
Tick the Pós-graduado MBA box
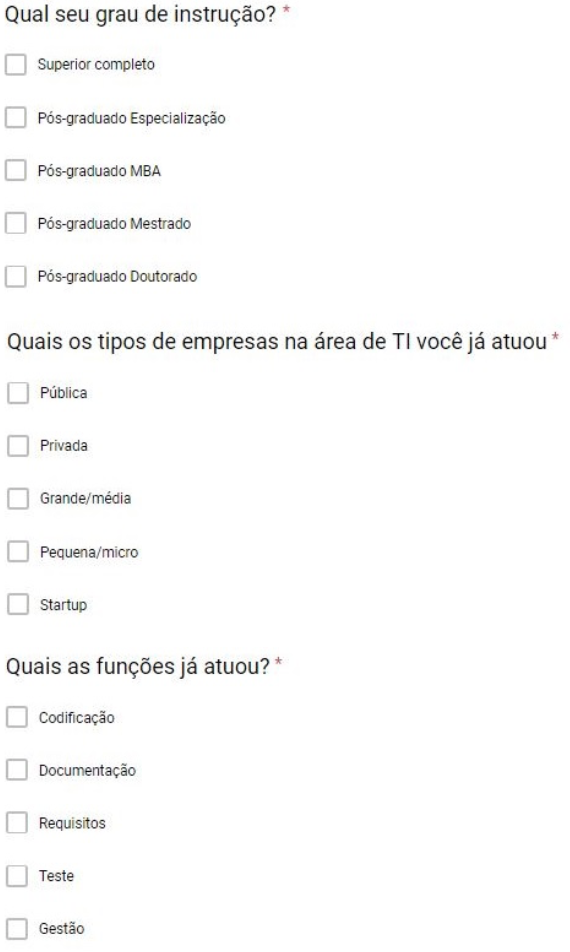pyautogui.click(x=16, y=171)
